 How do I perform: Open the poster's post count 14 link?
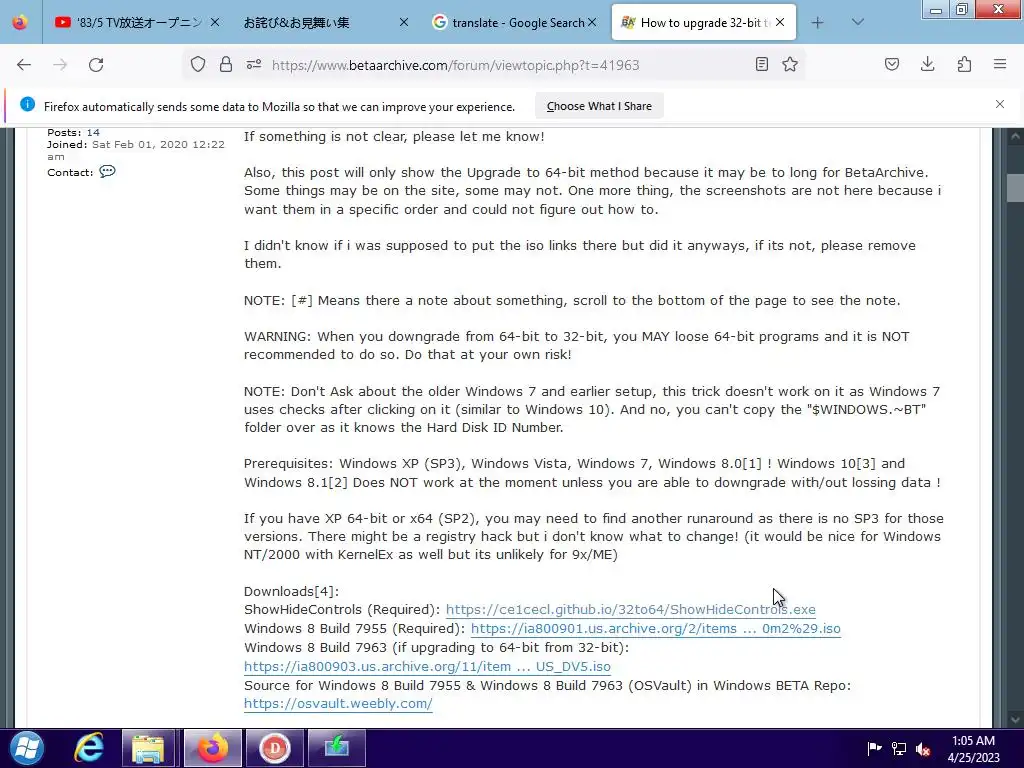coord(93,133)
